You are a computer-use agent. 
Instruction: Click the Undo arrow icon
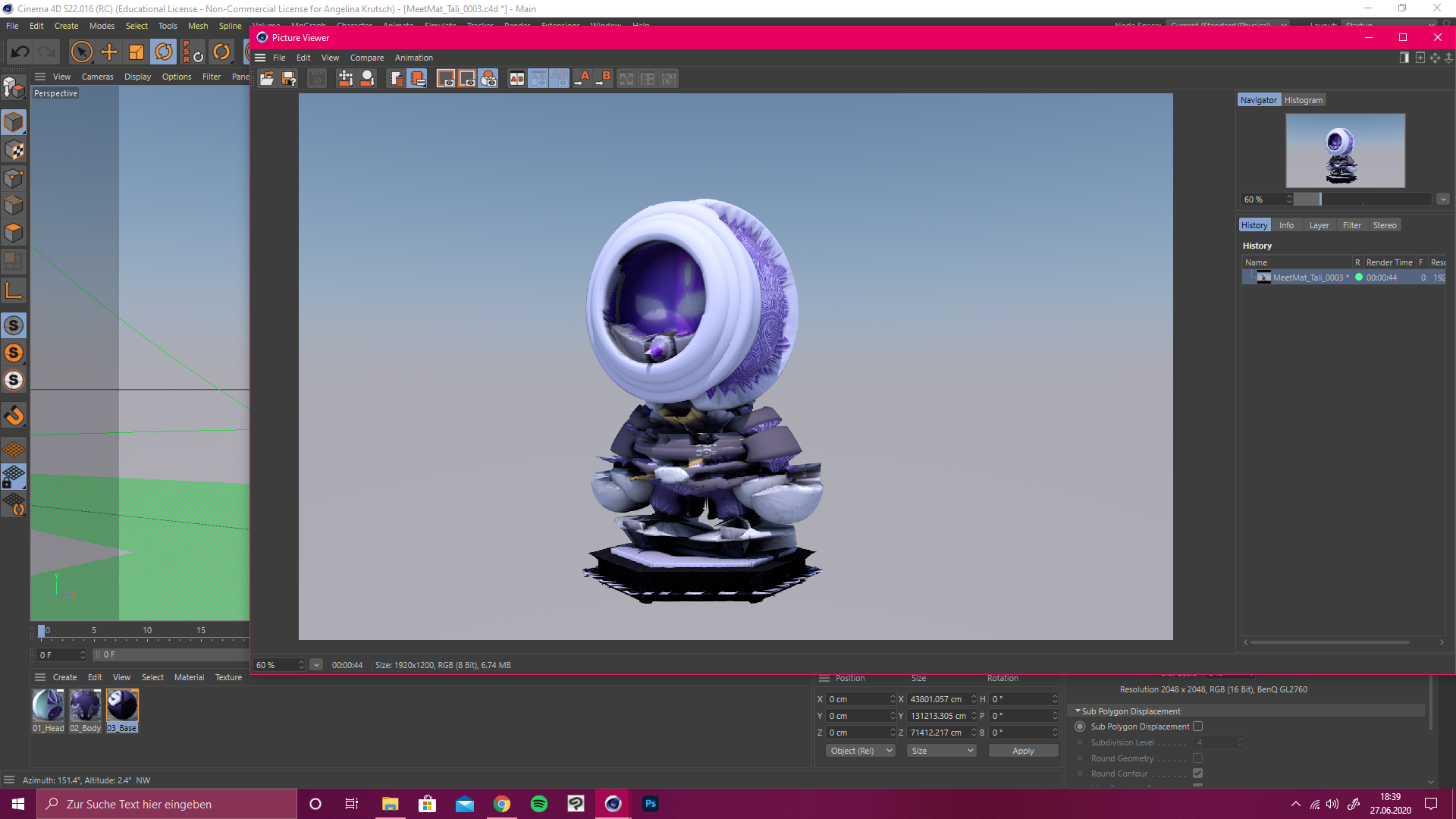(x=20, y=52)
